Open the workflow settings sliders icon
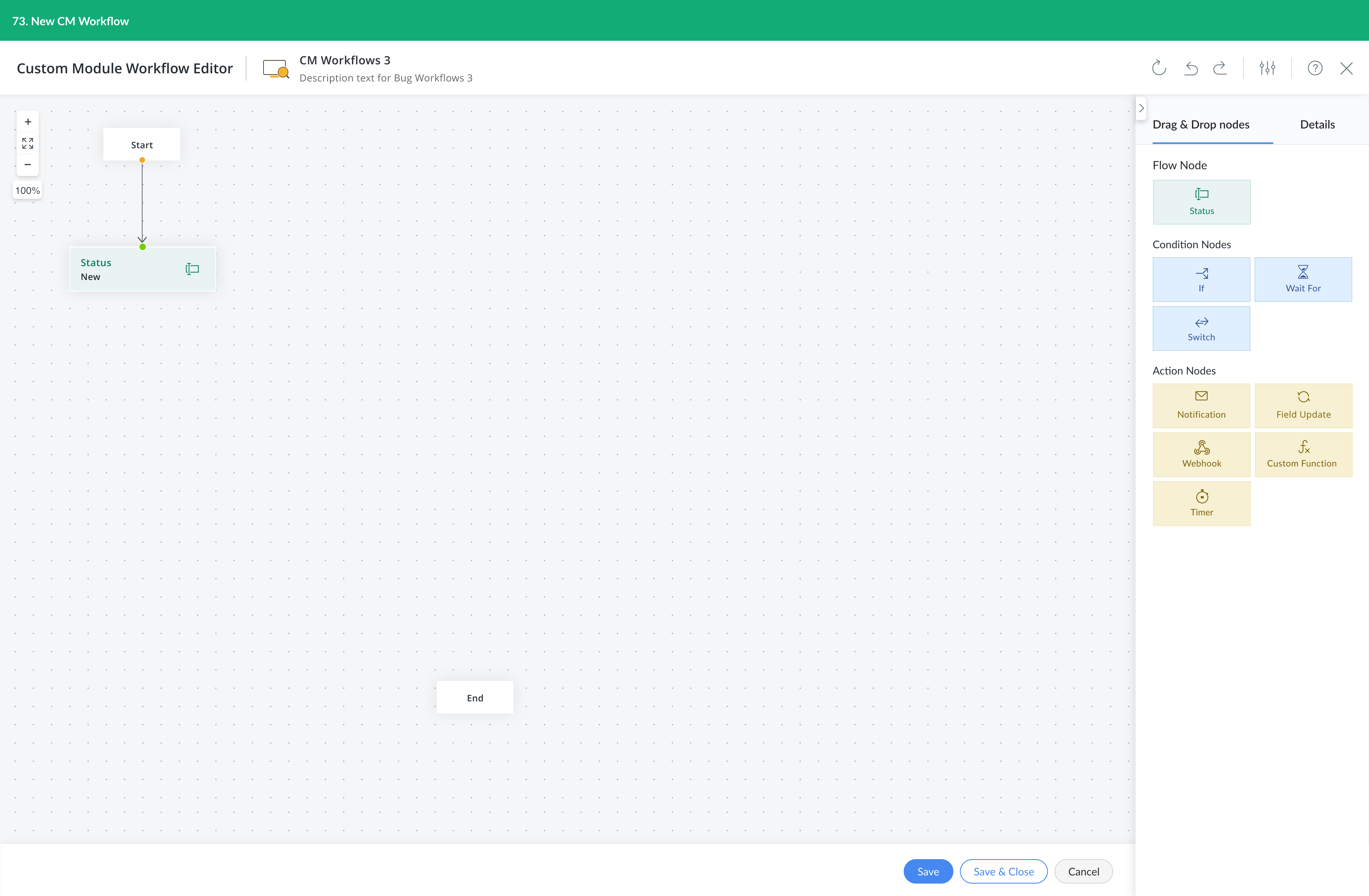 [x=1267, y=68]
